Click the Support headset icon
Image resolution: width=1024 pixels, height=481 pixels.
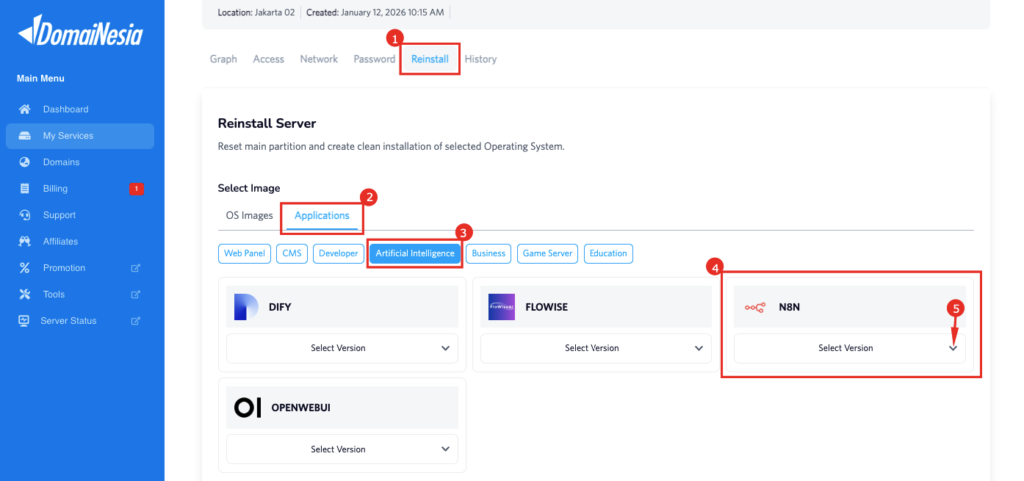[x=25, y=215]
